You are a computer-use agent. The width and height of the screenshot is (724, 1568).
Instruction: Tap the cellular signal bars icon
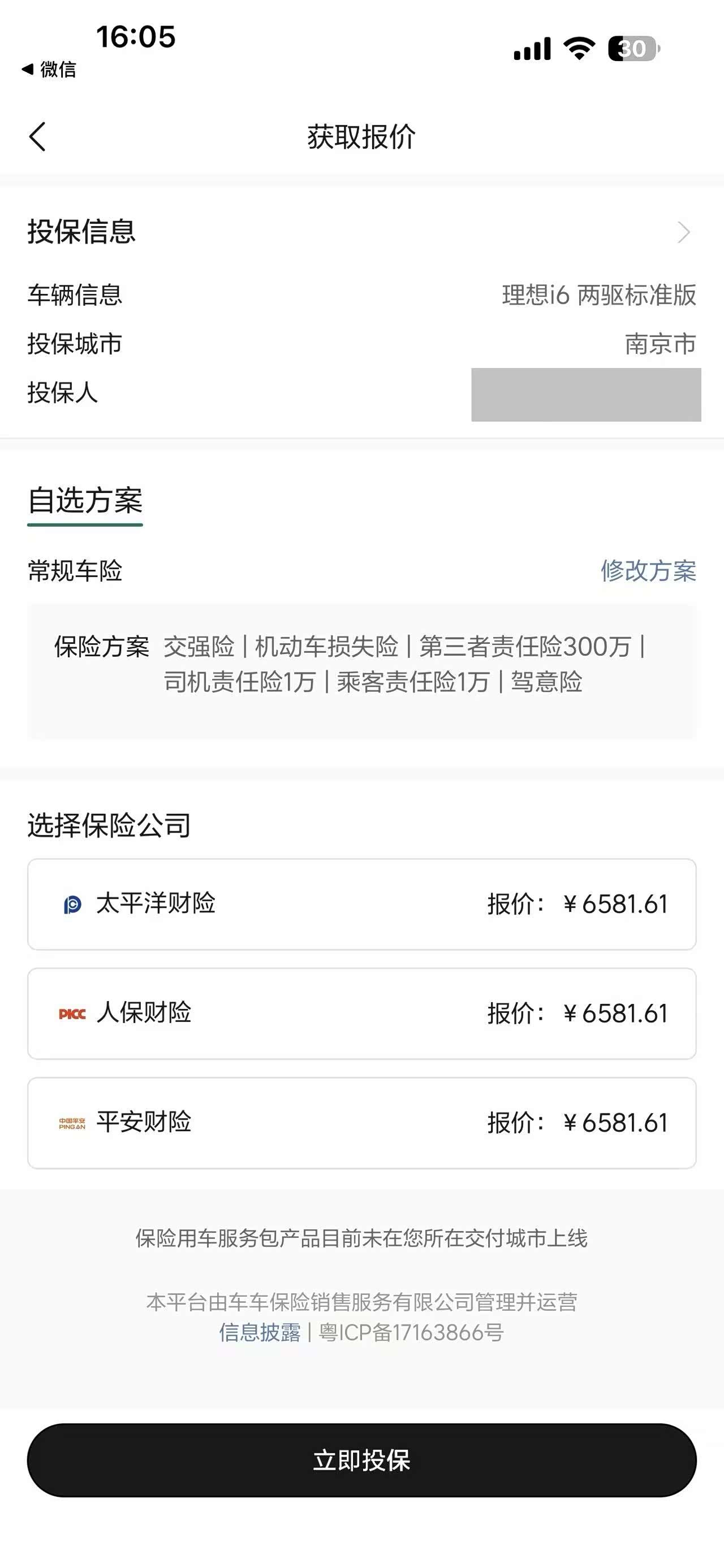click(x=532, y=49)
